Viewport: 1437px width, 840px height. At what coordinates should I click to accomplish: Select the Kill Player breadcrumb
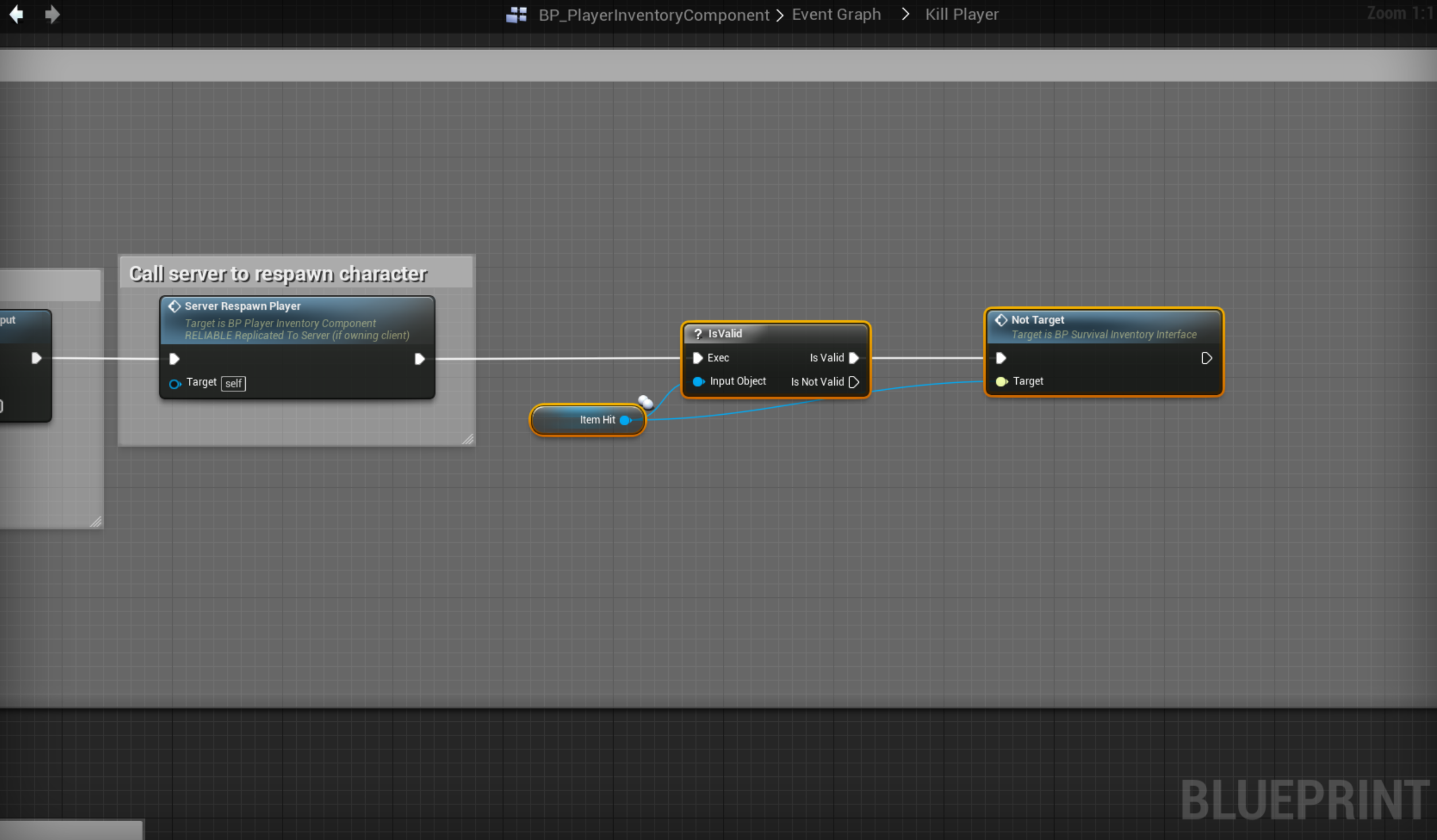[962, 15]
